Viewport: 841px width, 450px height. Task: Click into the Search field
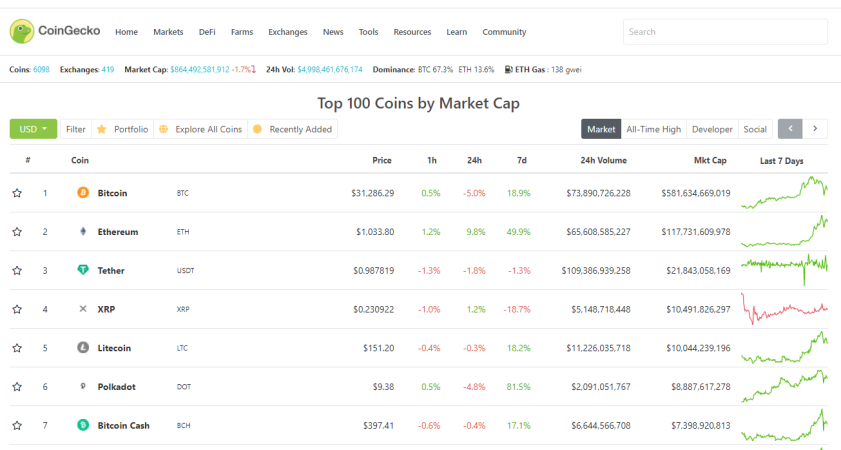pos(725,32)
